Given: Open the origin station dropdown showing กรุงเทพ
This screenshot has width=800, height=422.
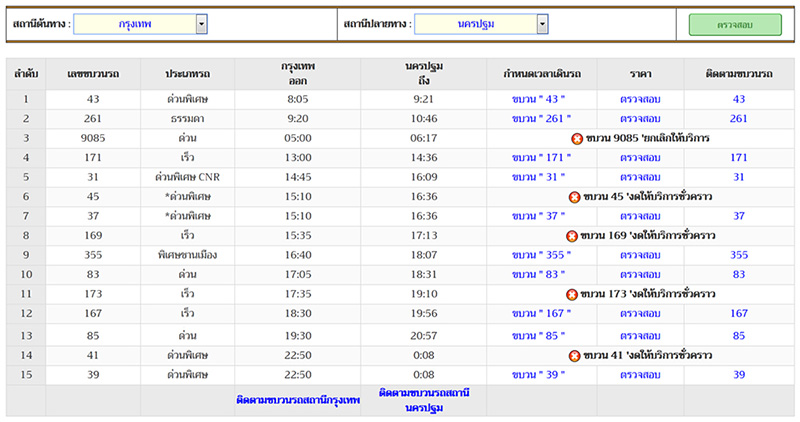Looking at the screenshot, I should (x=201, y=24).
